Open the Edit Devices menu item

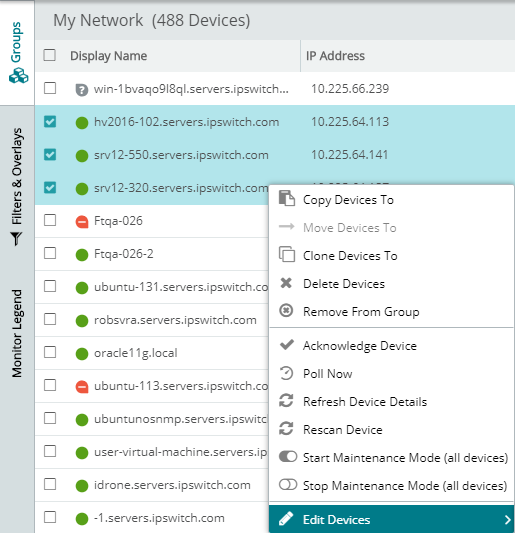click(x=391, y=519)
